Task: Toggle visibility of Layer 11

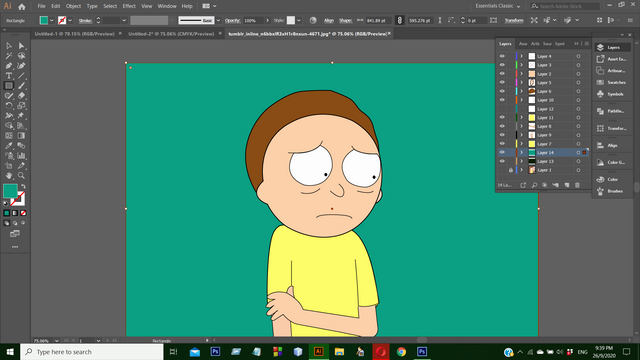Action: 502,118
